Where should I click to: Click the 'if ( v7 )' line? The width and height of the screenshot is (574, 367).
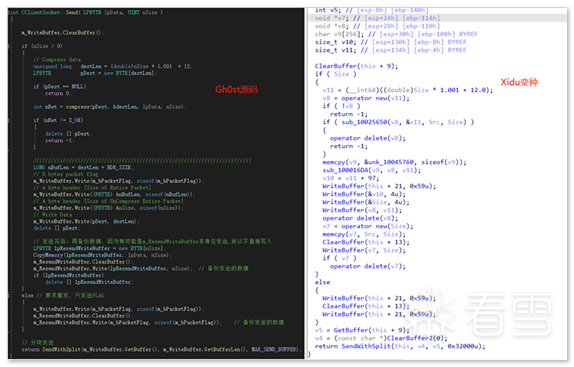(340, 258)
